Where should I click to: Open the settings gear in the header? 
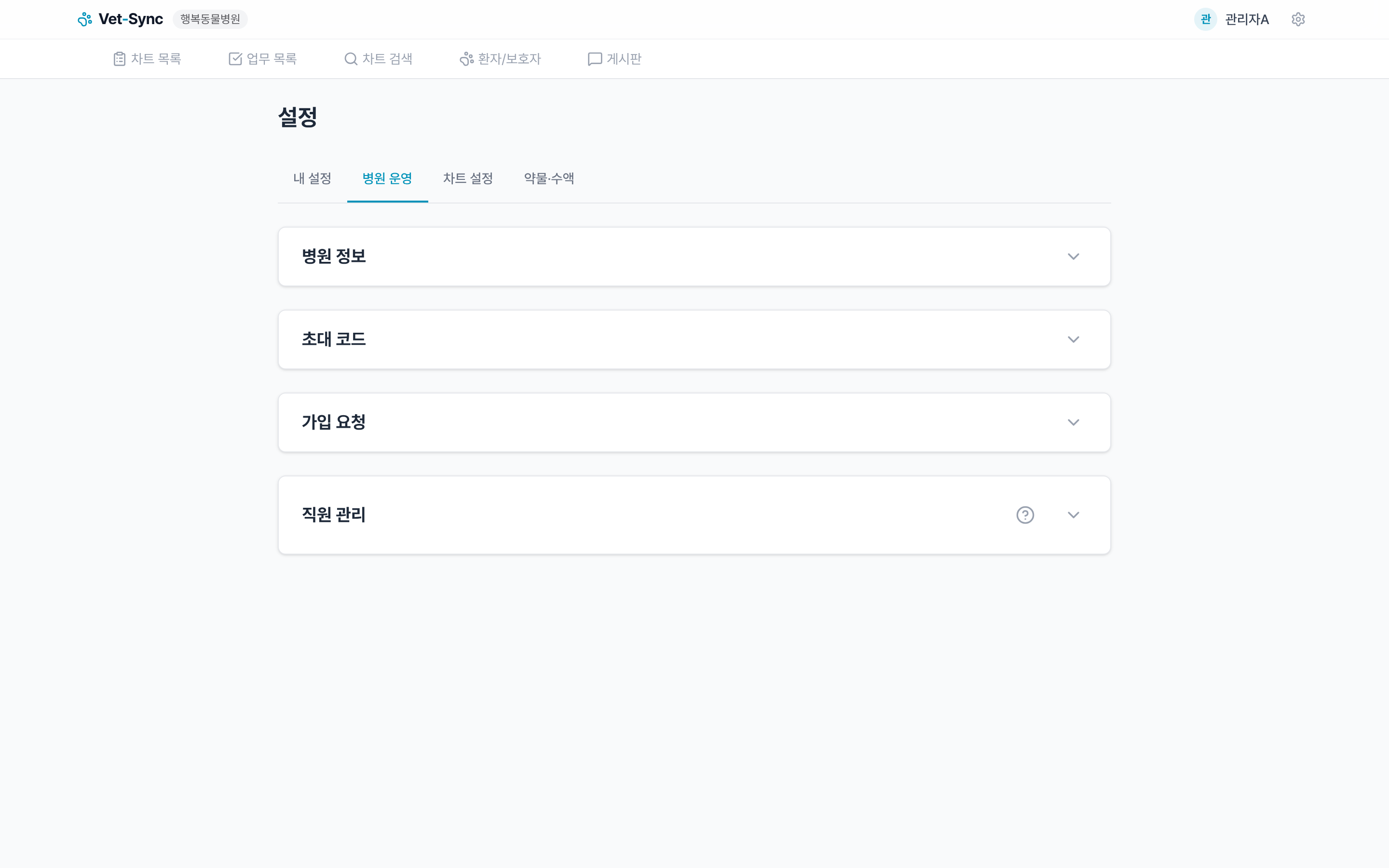pyautogui.click(x=1298, y=19)
